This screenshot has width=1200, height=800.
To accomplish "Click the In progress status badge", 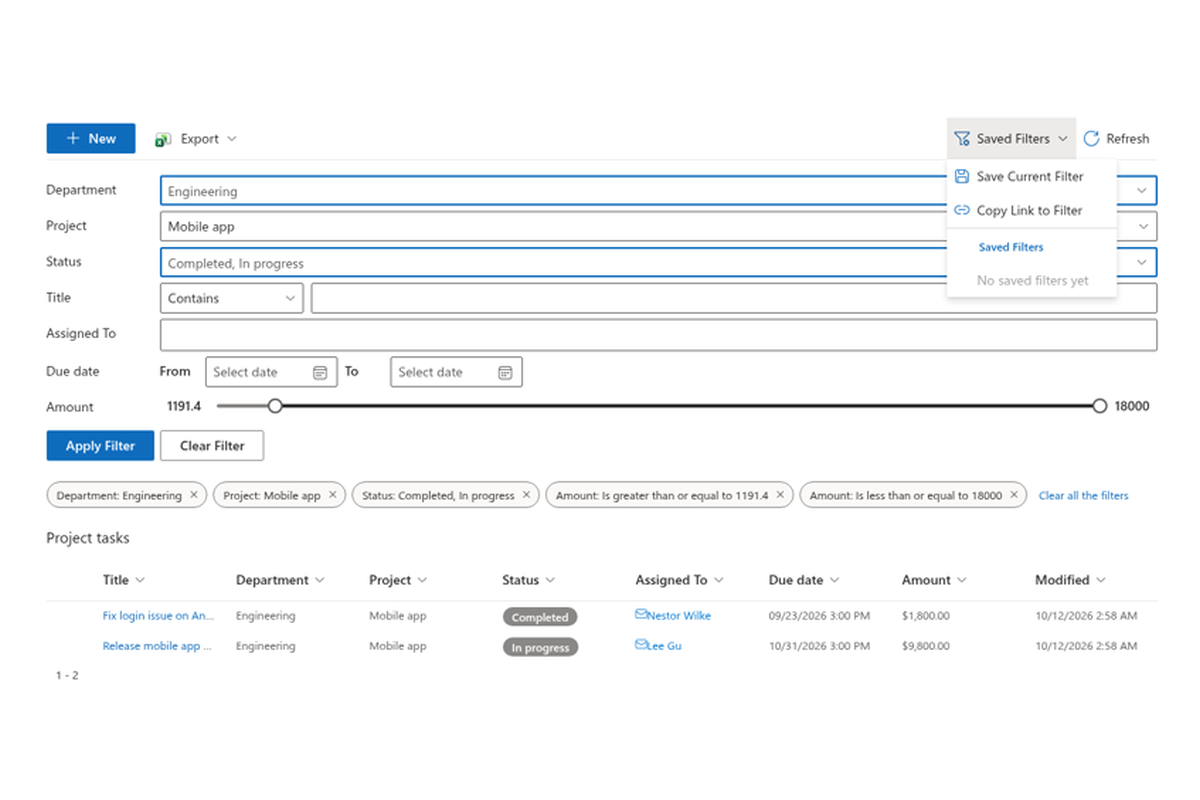I will (540, 647).
